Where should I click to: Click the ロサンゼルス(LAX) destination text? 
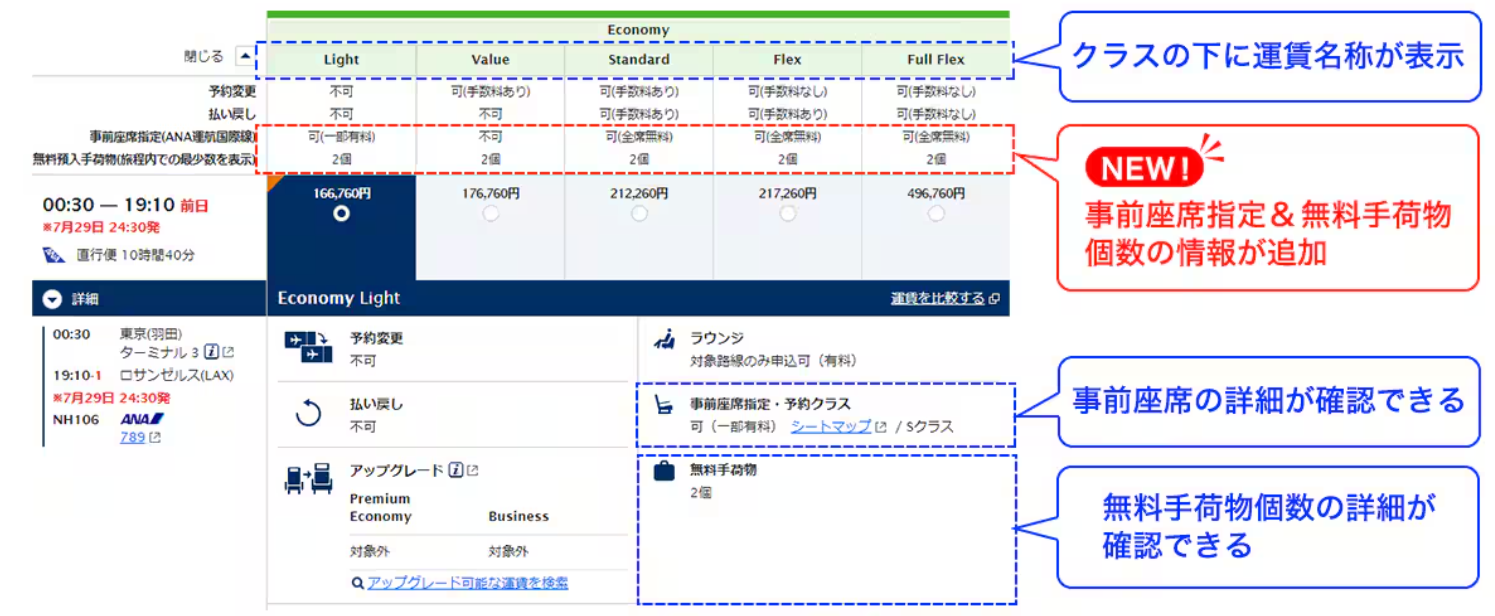176,375
